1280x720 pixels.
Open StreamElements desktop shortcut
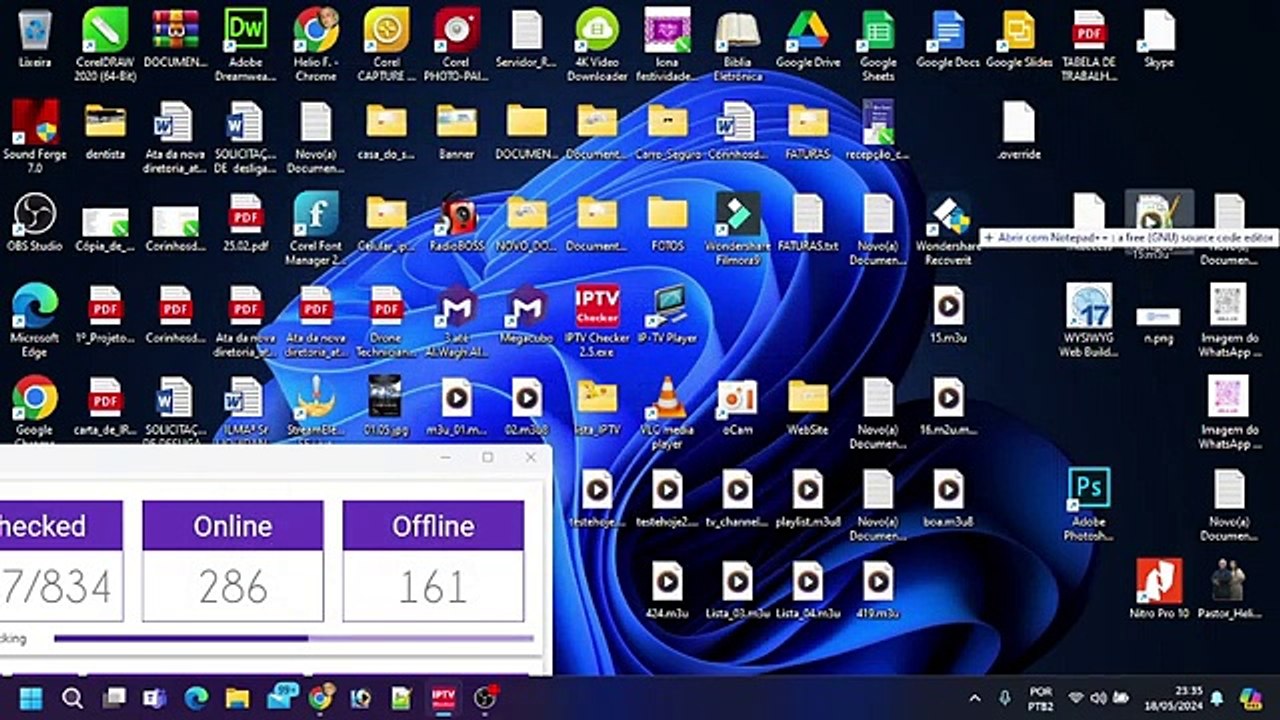coord(316,407)
